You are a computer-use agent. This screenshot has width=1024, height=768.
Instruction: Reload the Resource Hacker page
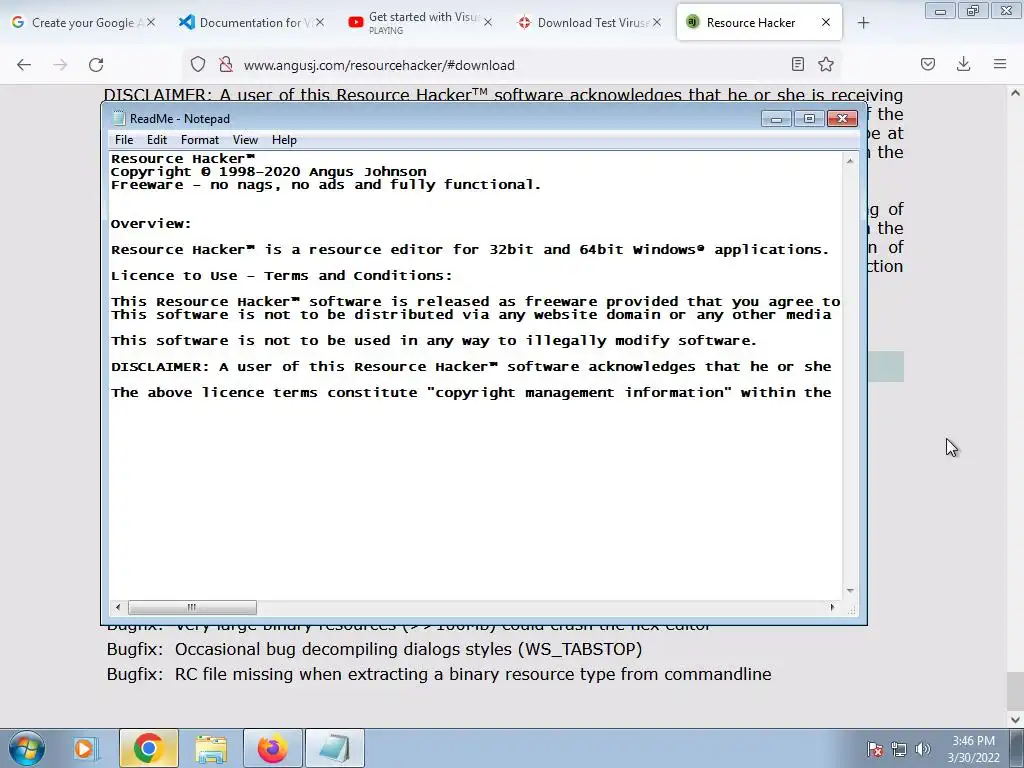96,65
